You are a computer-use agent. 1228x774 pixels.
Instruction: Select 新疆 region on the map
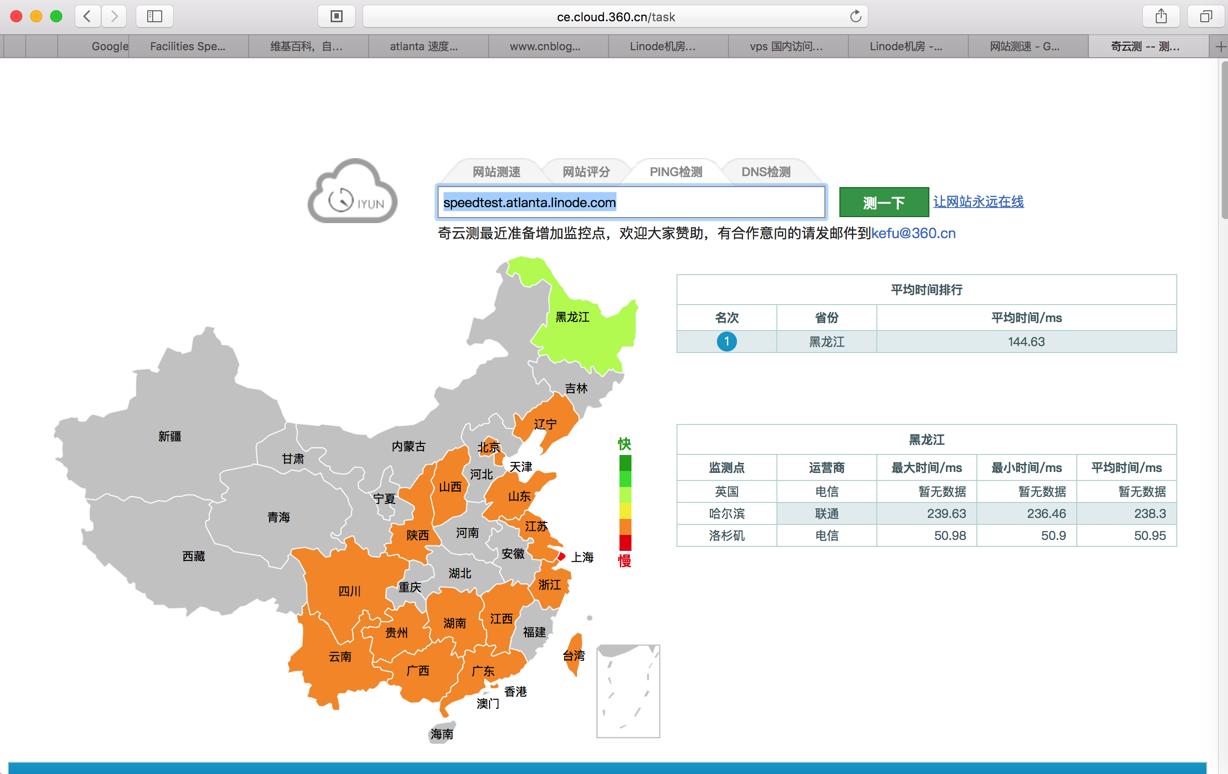(170, 436)
